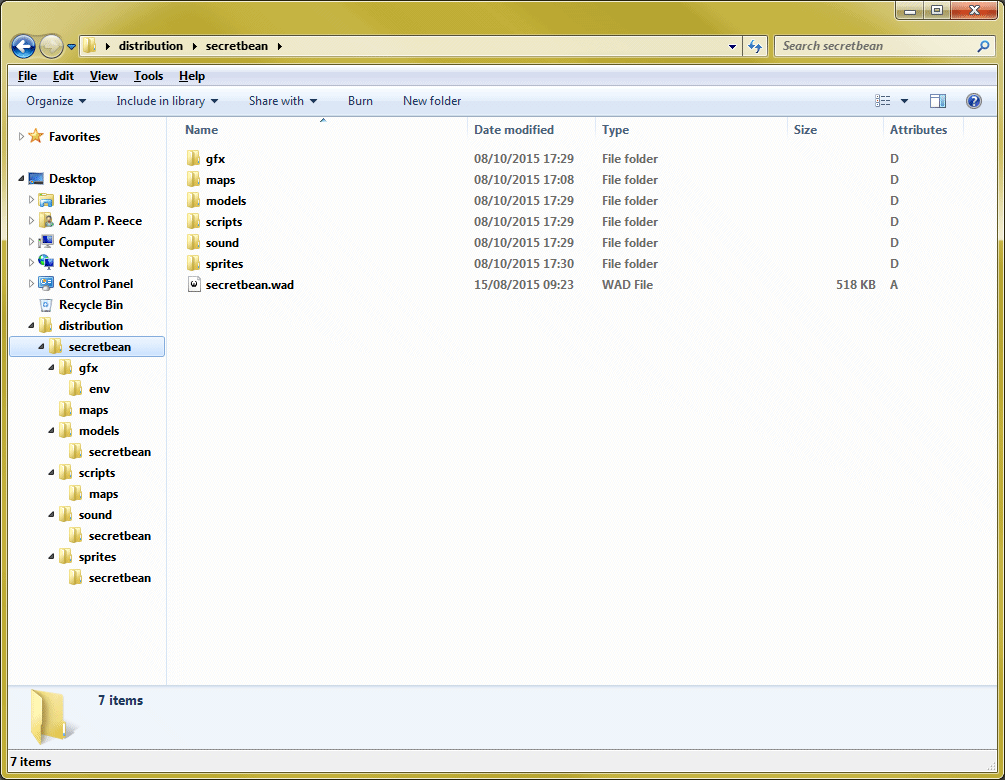Open the Tools menu
The width and height of the screenshot is (1005, 780).
click(x=148, y=76)
